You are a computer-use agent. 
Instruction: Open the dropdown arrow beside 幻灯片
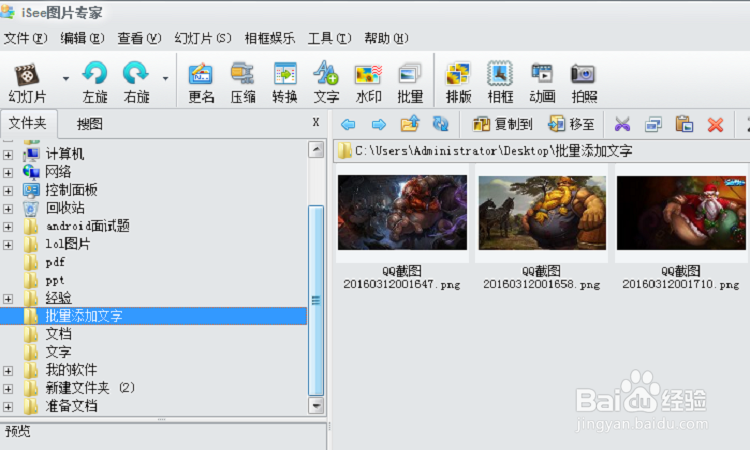click(x=66, y=78)
